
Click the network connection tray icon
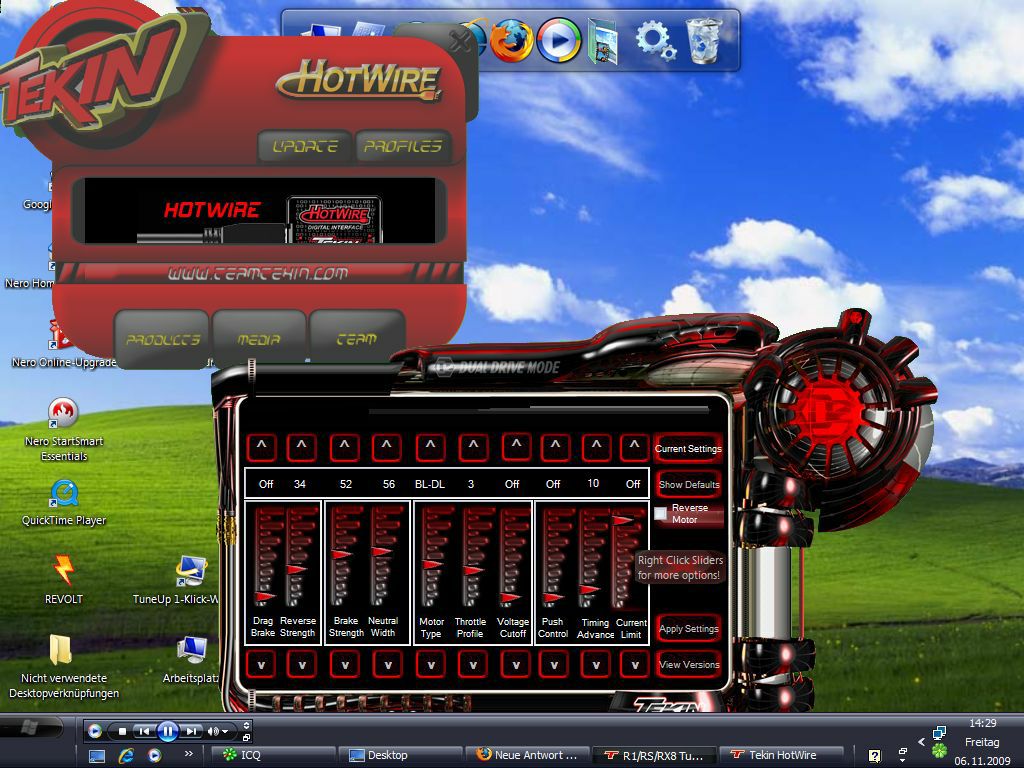coord(940,733)
